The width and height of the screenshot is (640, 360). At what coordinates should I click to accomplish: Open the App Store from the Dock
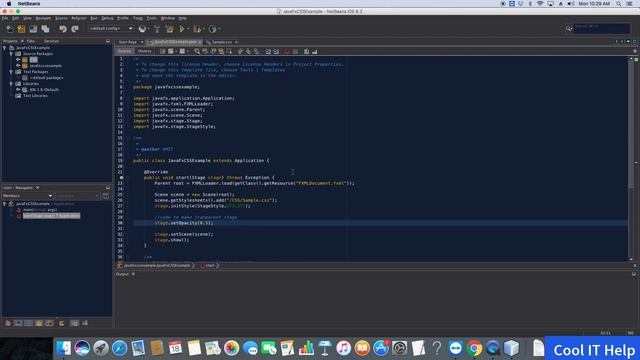[x=381, y=348]
